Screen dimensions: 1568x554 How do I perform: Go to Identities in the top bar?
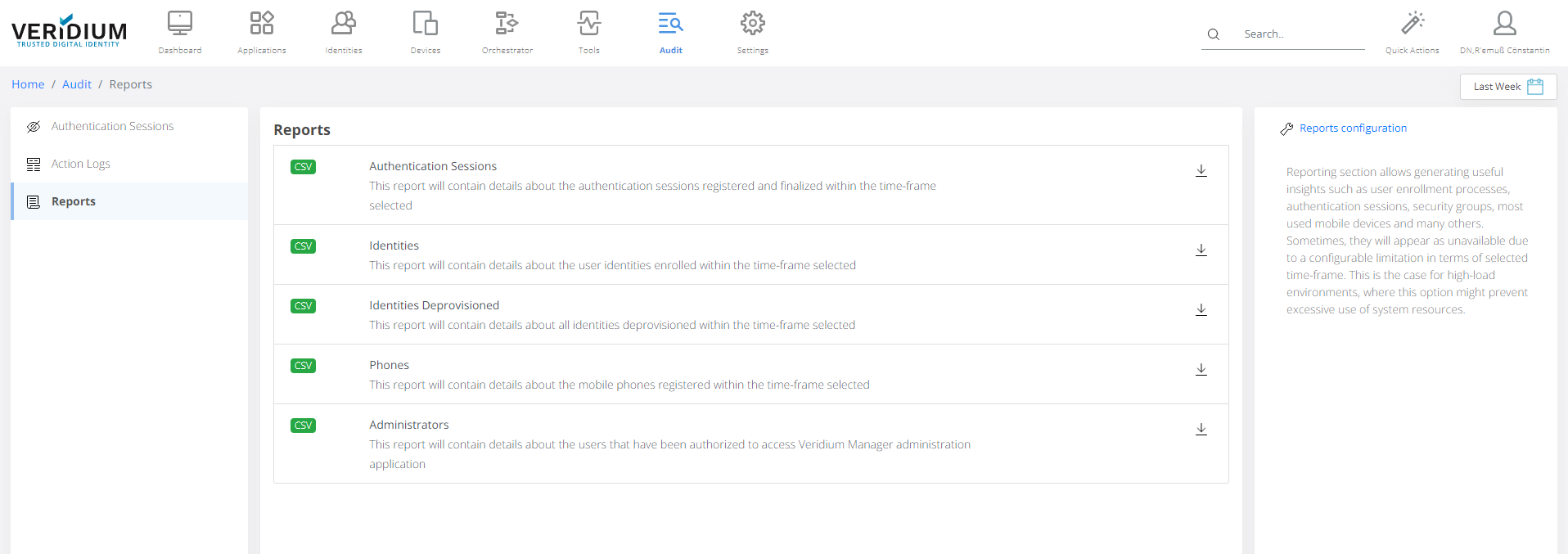344,25
